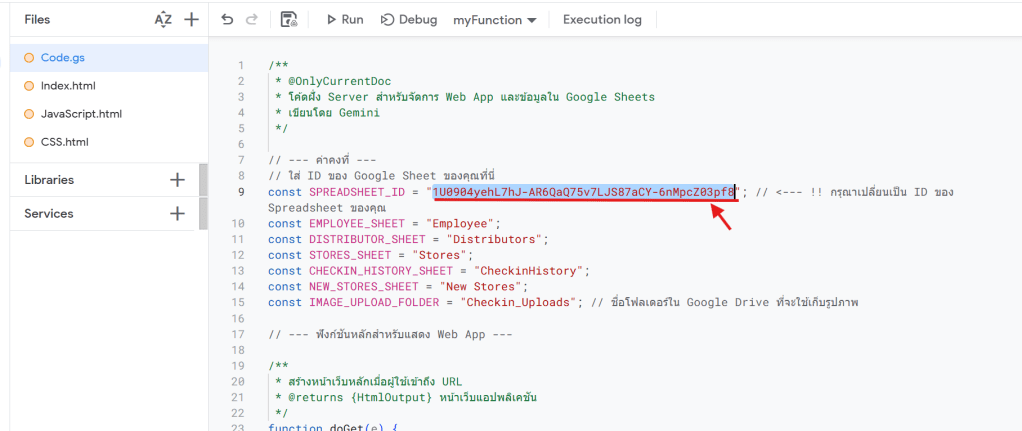Screen dimensions: 1022x431
Task: Select JavaScript.html in file list
Action: (81, 114)
